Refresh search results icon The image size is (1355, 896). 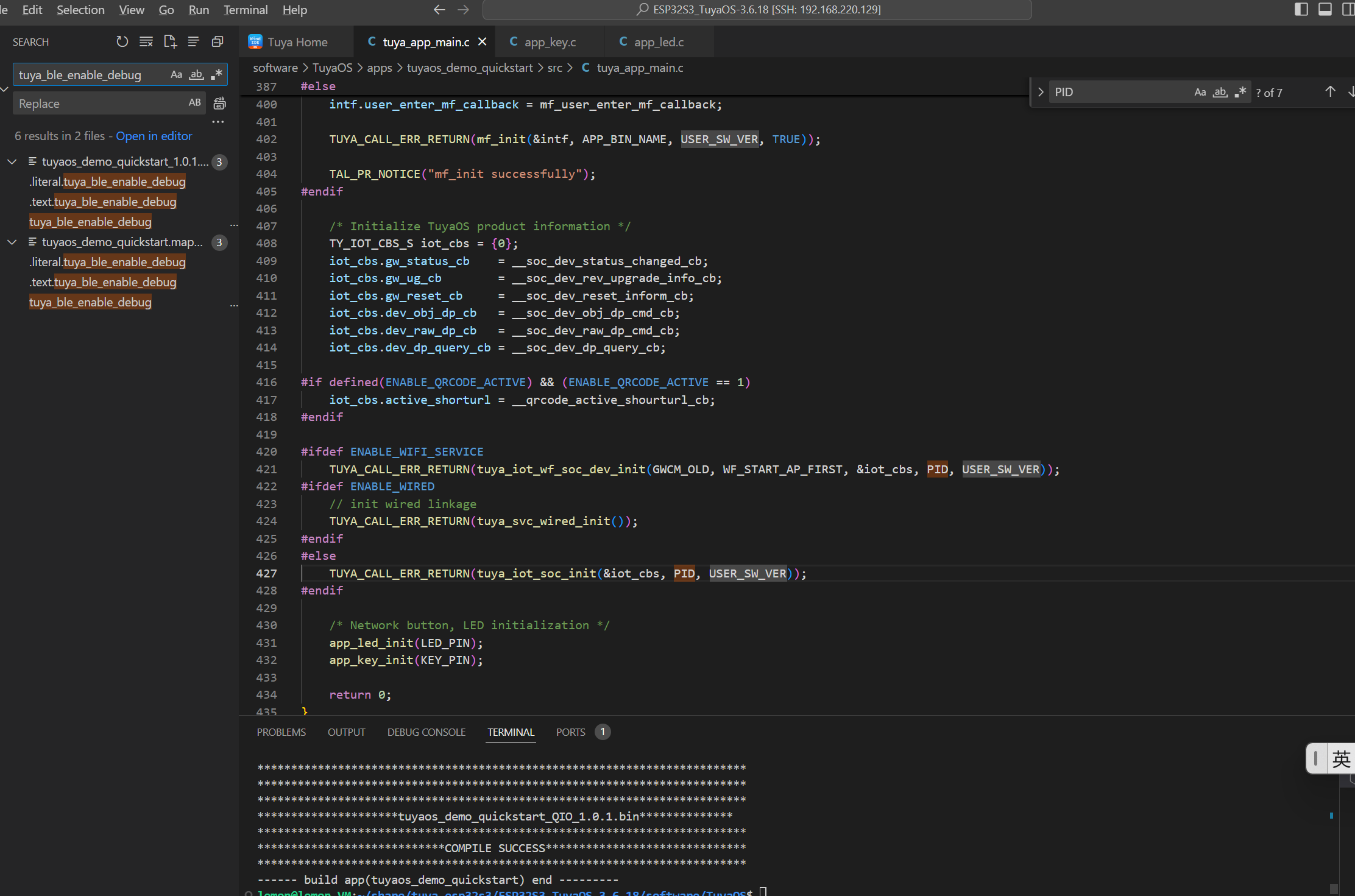[122, 41]
